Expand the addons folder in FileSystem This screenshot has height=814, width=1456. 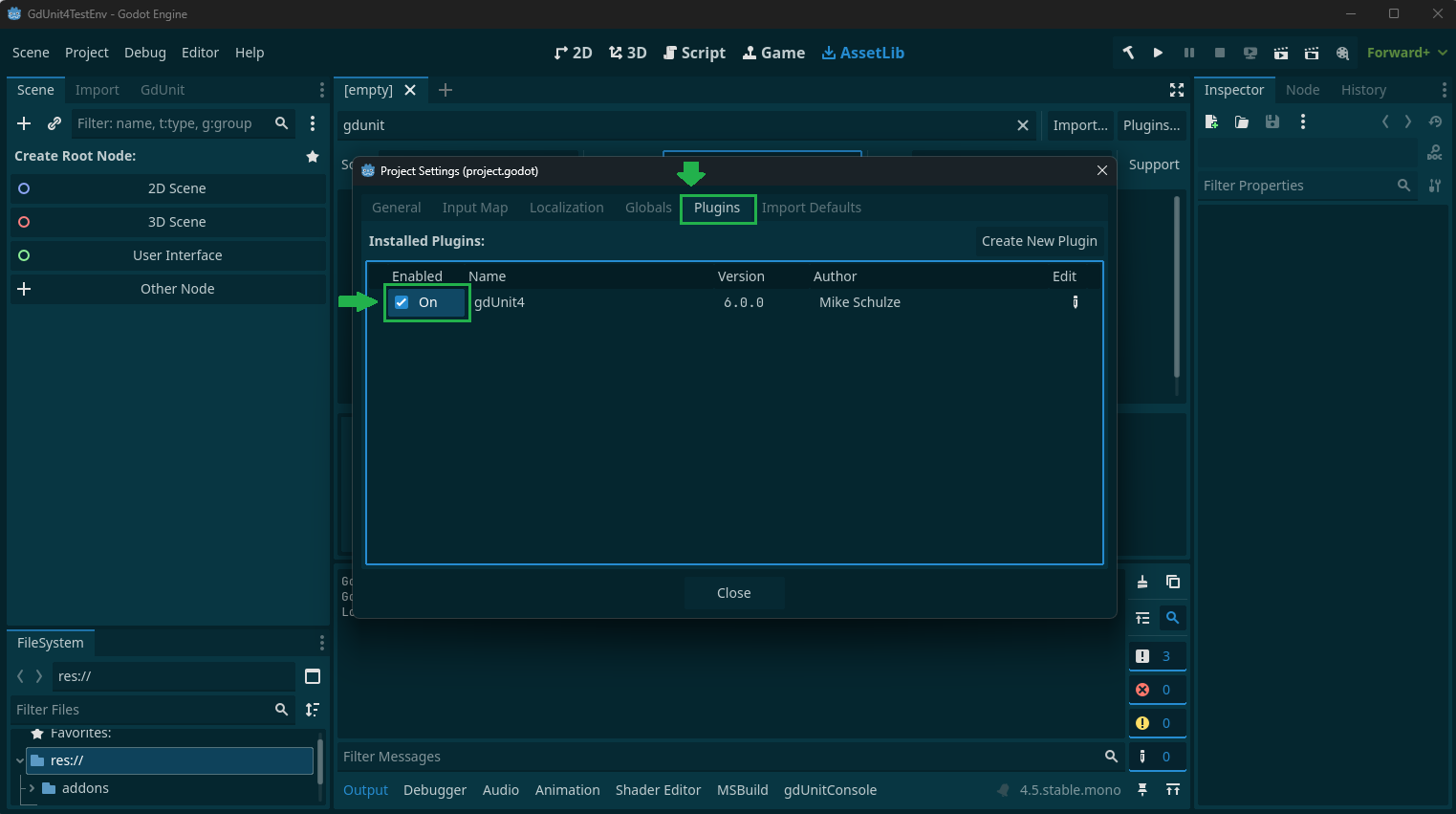point(33,788)
